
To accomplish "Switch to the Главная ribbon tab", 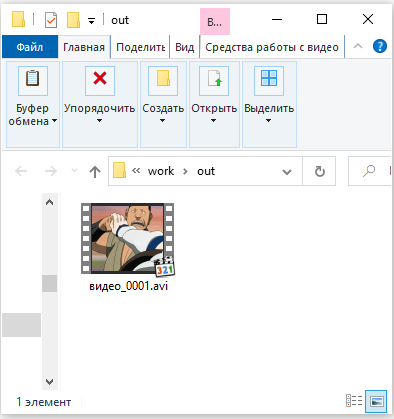I will 84,47.
